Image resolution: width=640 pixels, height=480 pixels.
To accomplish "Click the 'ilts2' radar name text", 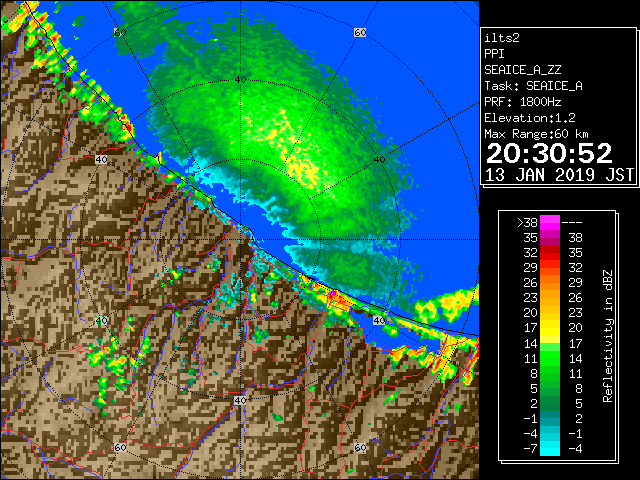I will coord(502,38).
